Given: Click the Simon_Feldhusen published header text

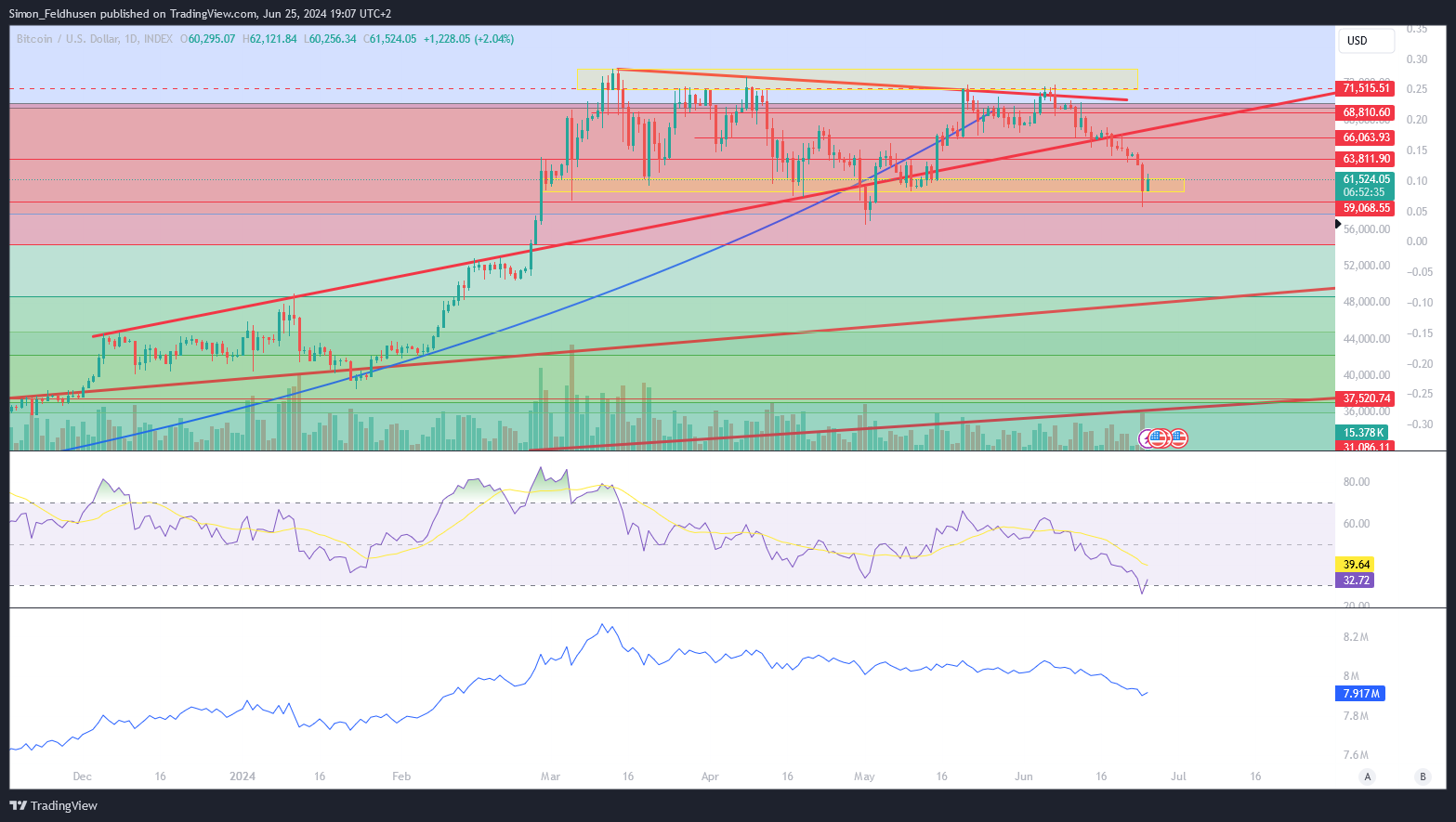Looking at the screenshot, I should click(200, 14).
